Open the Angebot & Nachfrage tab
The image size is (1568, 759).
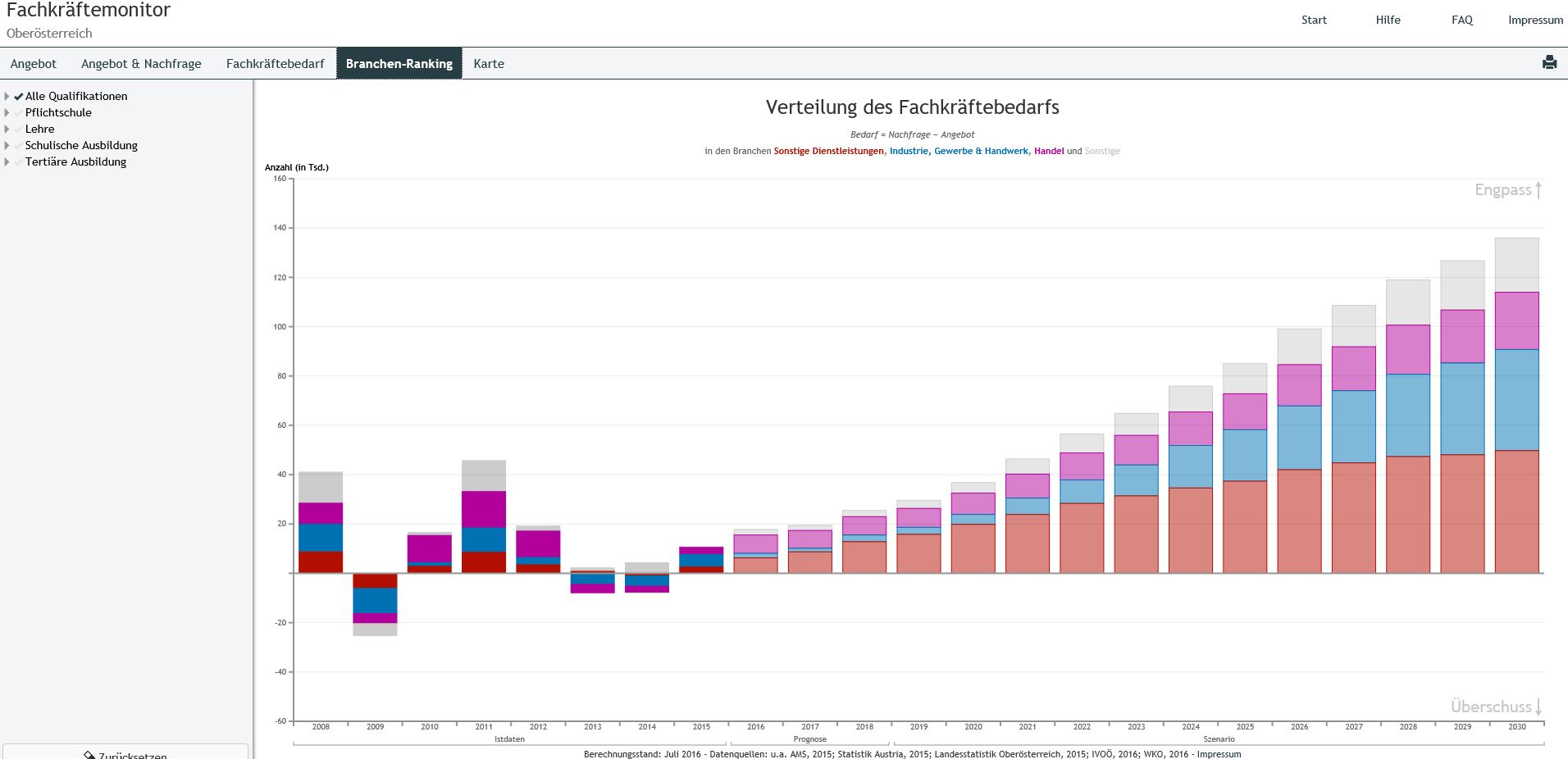(141, 64)
